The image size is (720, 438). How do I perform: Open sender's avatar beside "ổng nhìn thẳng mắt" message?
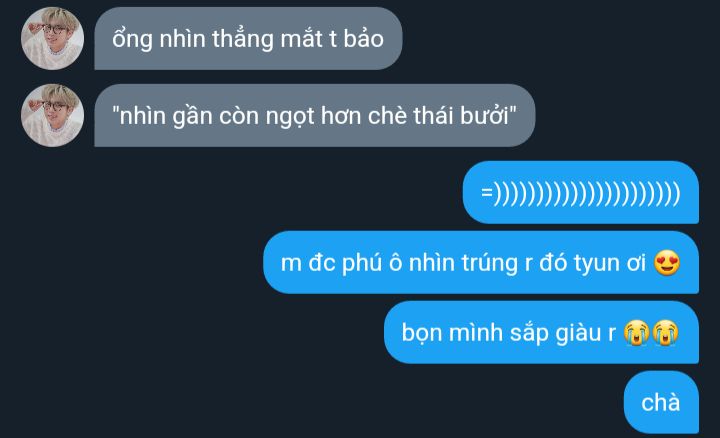[x=52, y=39]
